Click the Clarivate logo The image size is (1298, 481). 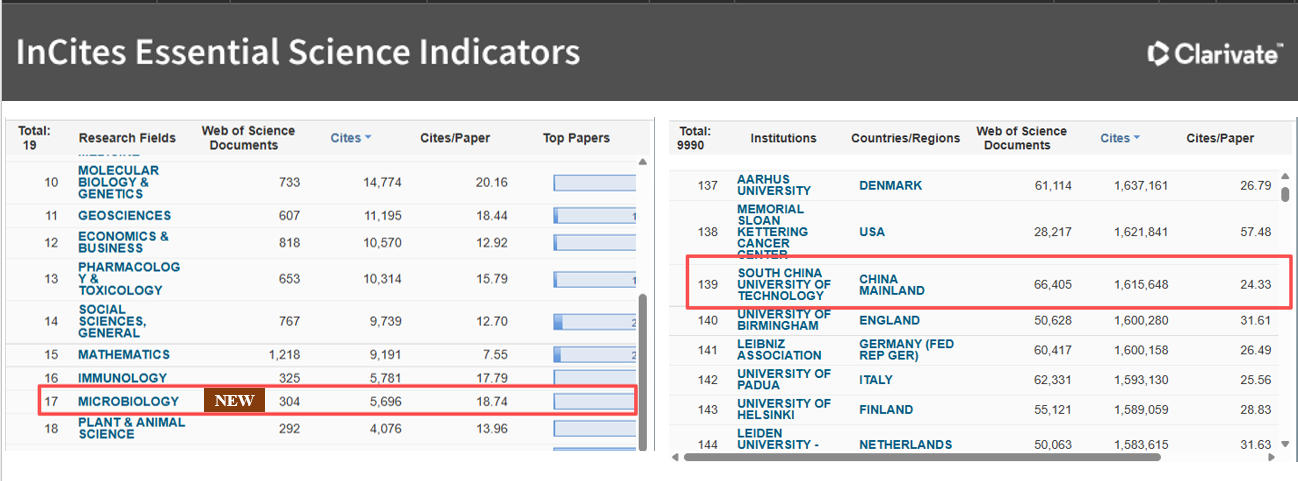1213,54
